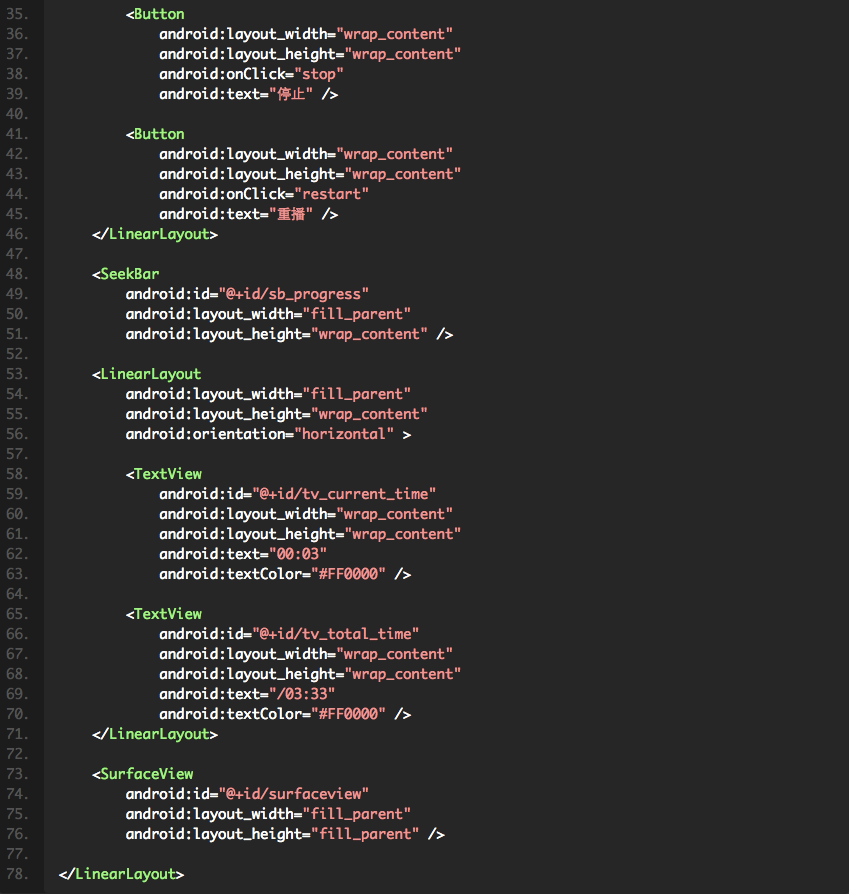Click the "stop" onClick value
This screenshot has height=894, width=849.
pyautogui.click(x=319, y=74)
